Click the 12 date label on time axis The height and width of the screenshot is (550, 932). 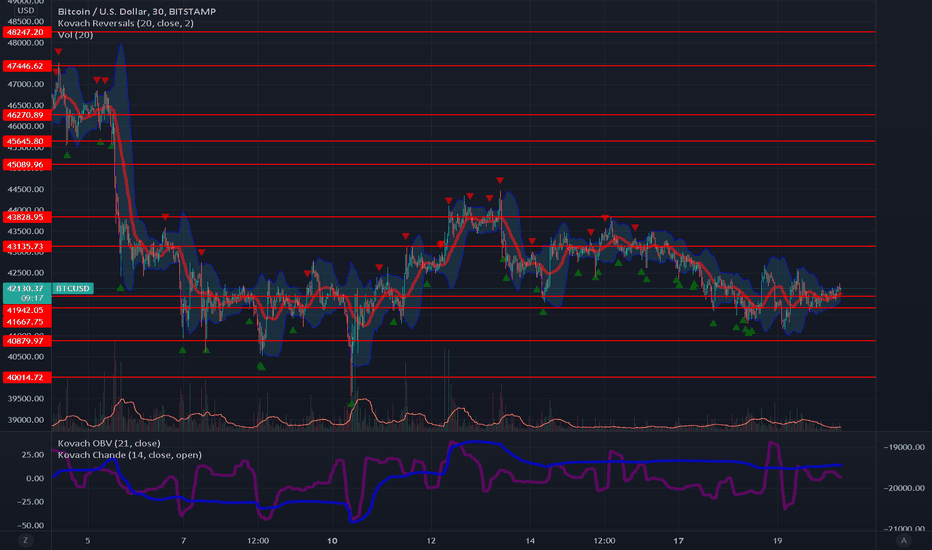pos(431,540)
